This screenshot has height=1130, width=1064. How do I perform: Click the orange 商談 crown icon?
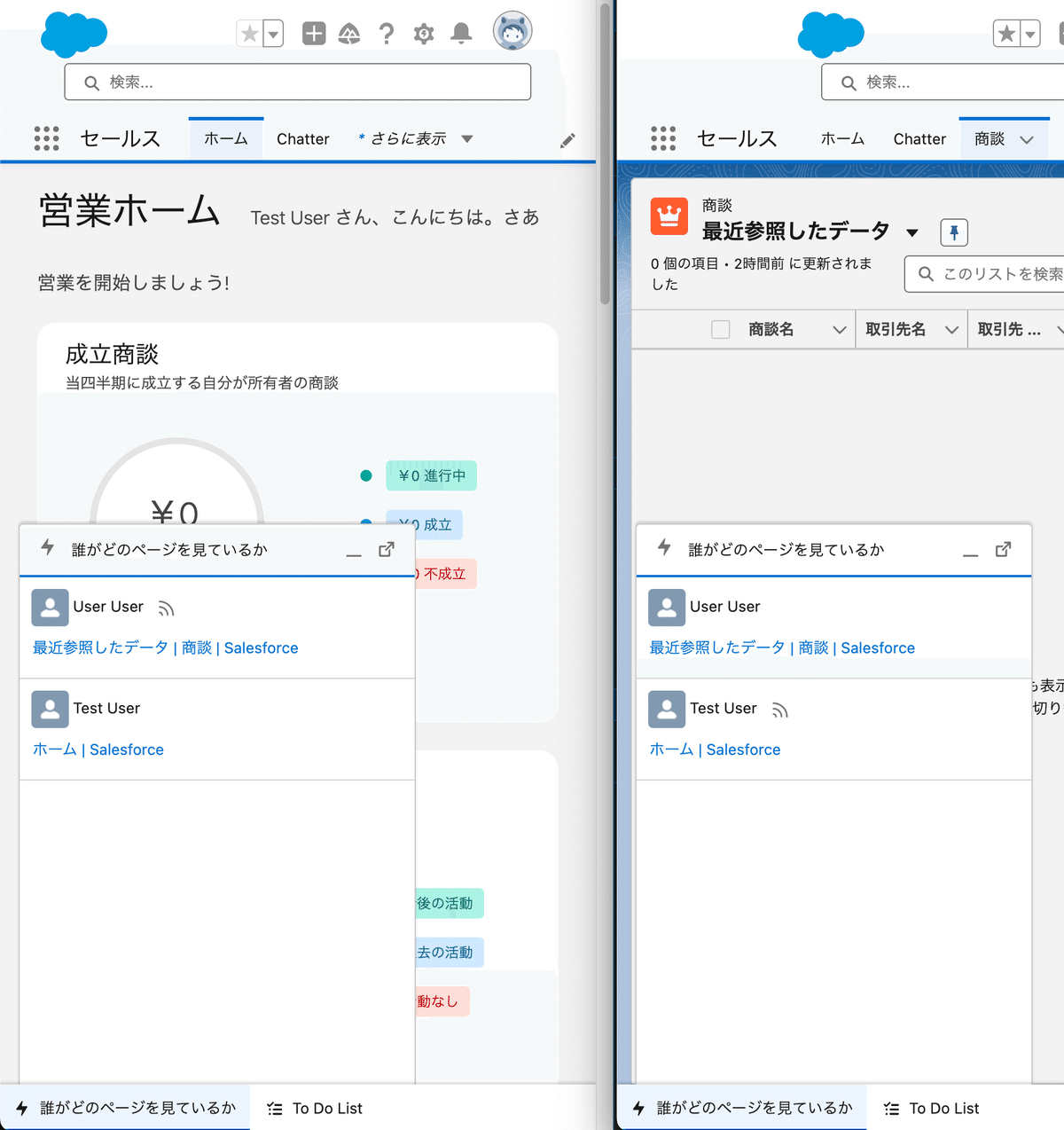pos(669,216)
